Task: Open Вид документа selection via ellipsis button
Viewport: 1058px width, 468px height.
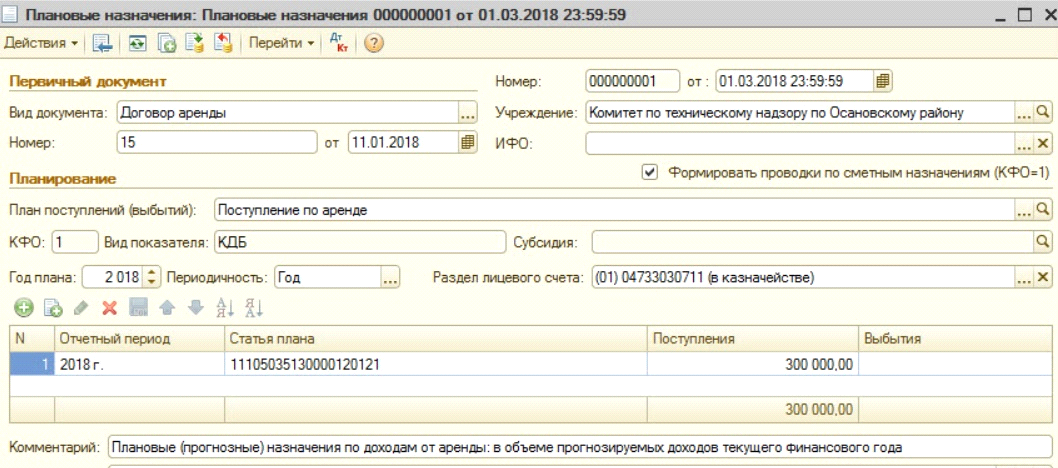Action: click(468, 114)
